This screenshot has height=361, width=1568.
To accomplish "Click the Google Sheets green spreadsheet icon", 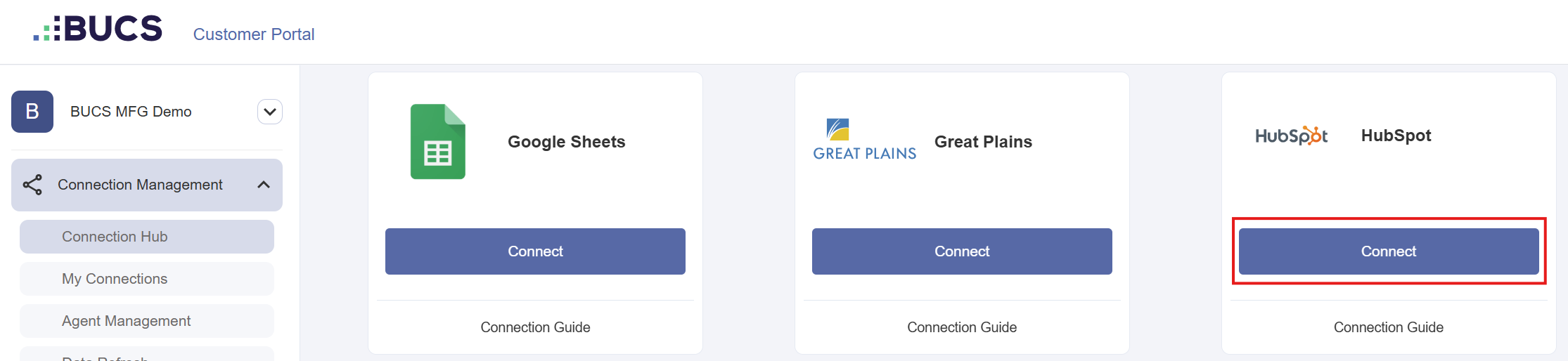I will pyautogui.click(x=438, y=142).
